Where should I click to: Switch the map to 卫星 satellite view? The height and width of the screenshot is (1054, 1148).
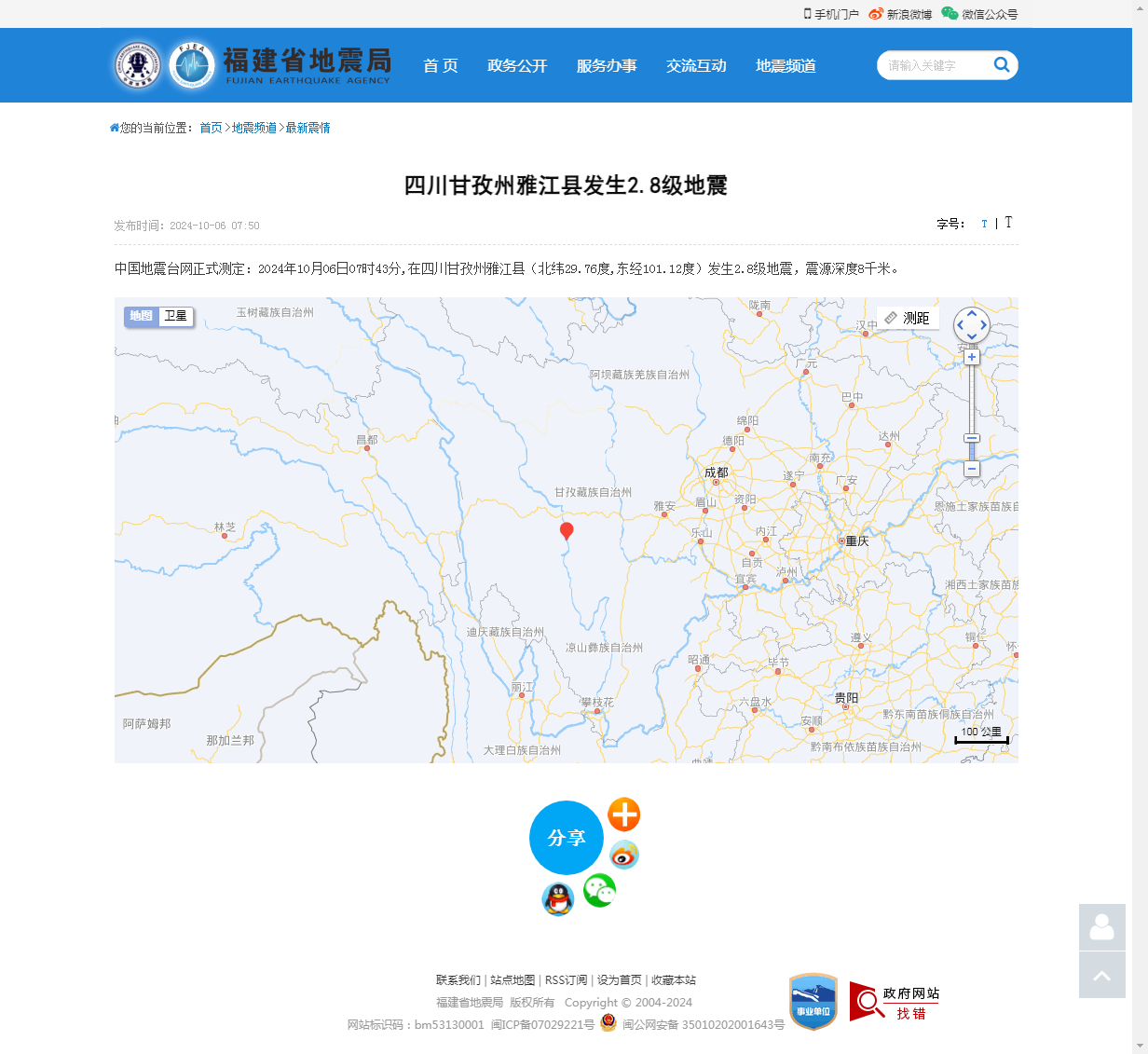click(175, 317)
